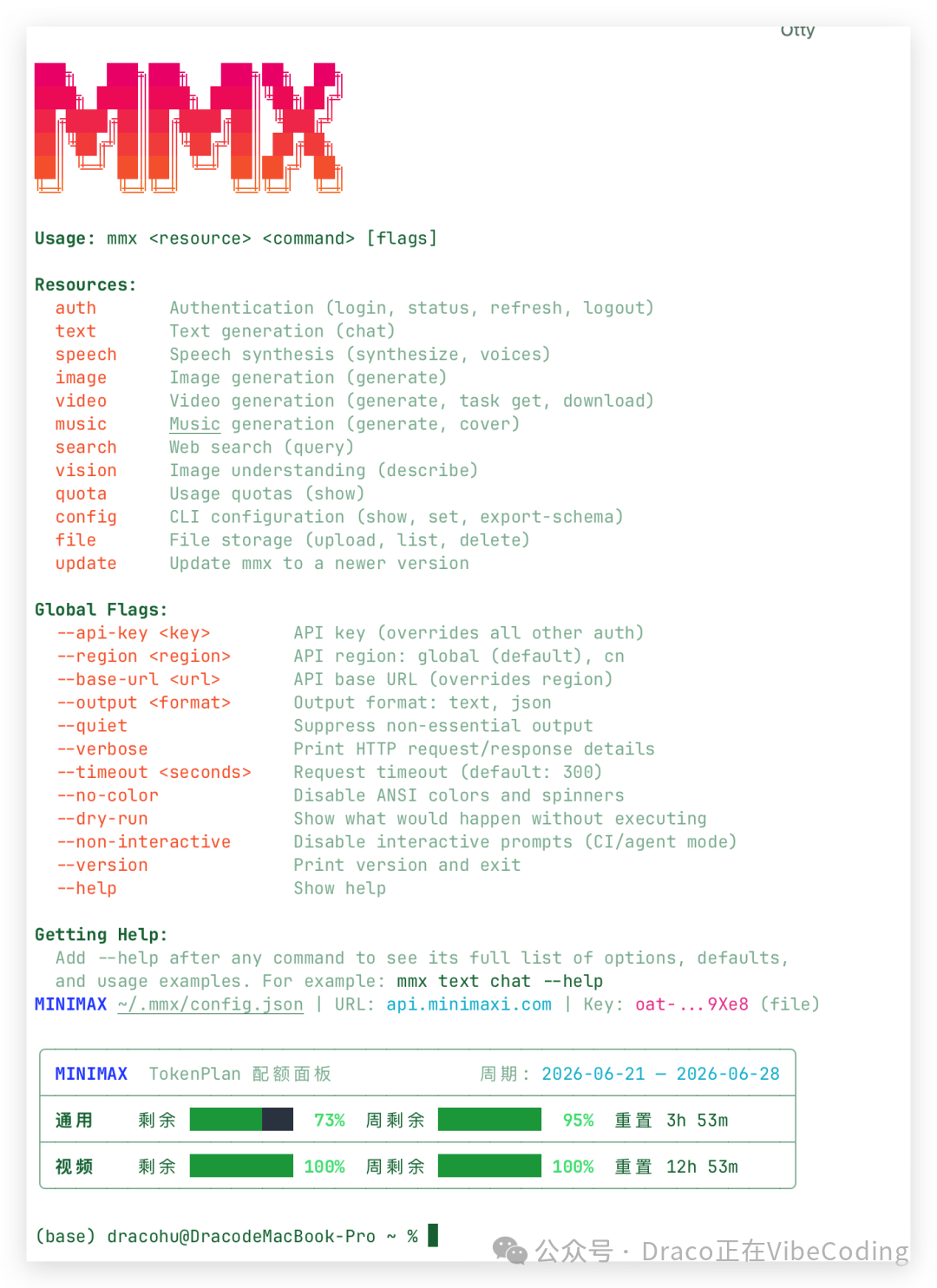Click the 'image' resource name
Image resolution: width=937 pixels, height=1288 pixels.
coord(81,377)
